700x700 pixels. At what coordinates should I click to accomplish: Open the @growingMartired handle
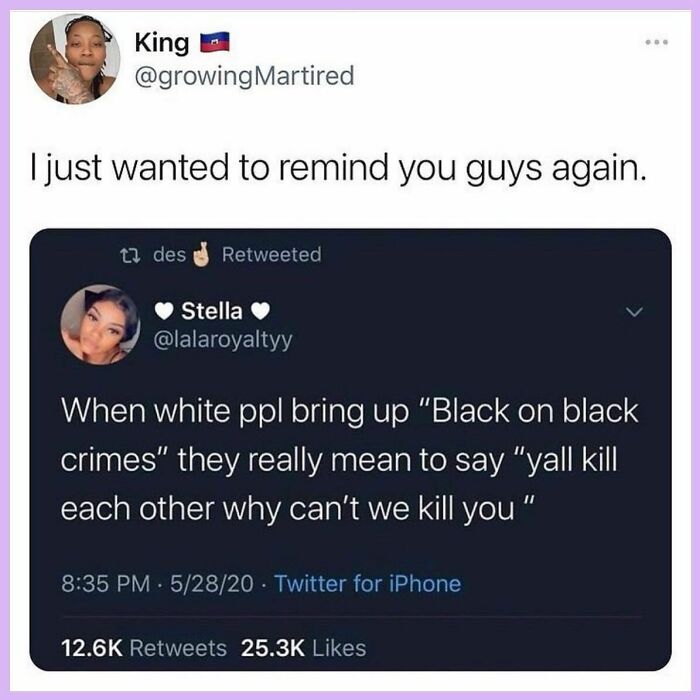point(244,76)
